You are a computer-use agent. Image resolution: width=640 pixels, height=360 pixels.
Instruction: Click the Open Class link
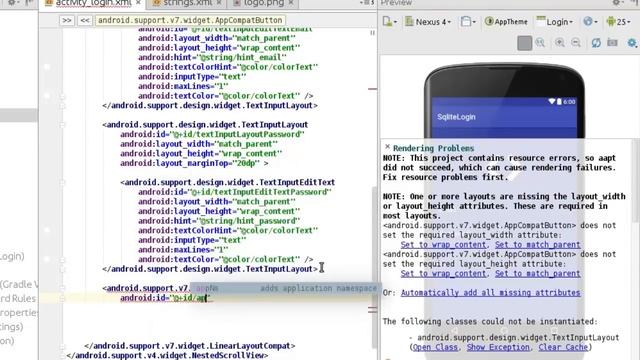pyautogui.click(x=435, y=347)
